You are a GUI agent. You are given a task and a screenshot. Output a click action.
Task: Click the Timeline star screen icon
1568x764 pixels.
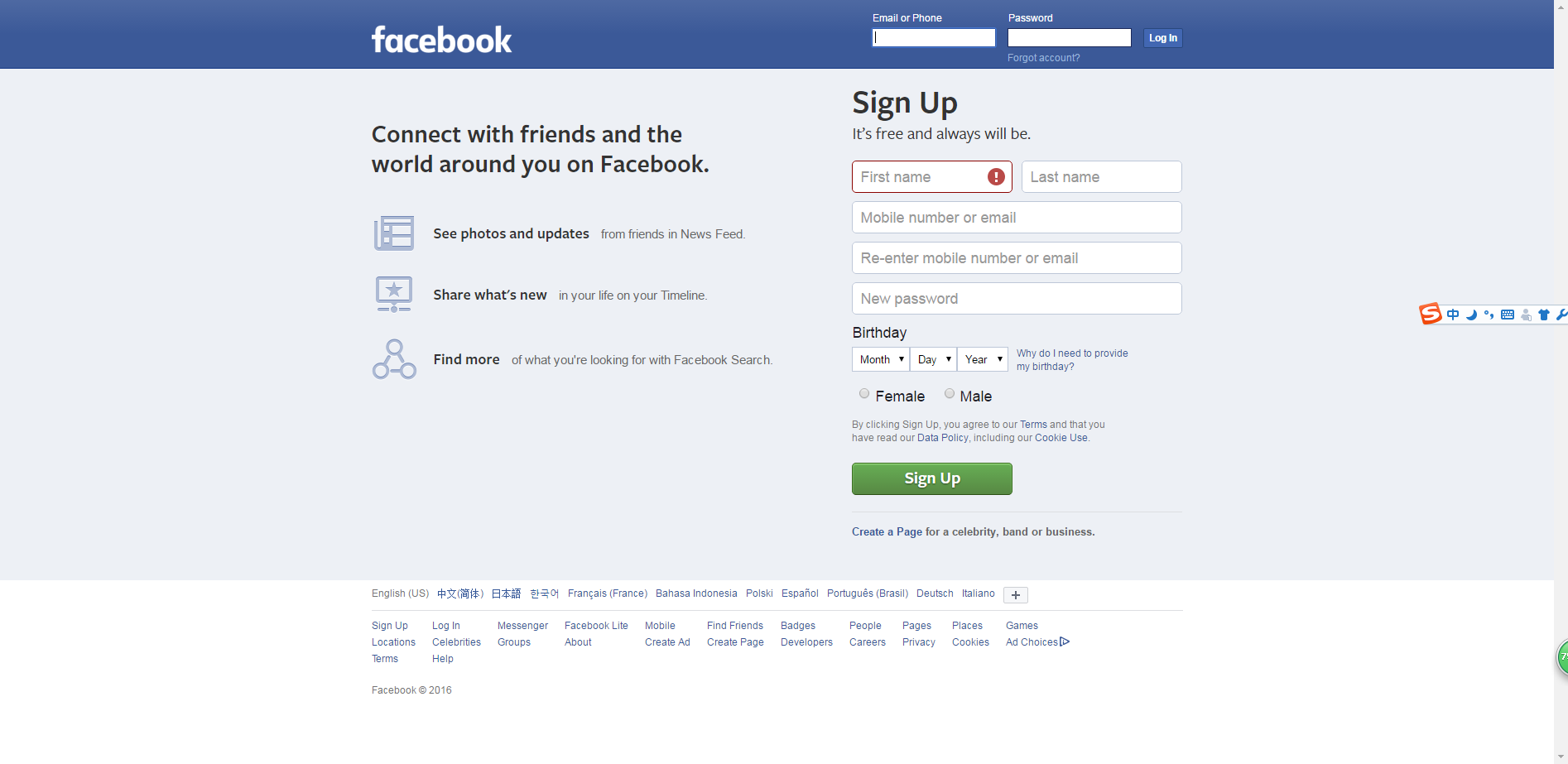tap(393, 294)
